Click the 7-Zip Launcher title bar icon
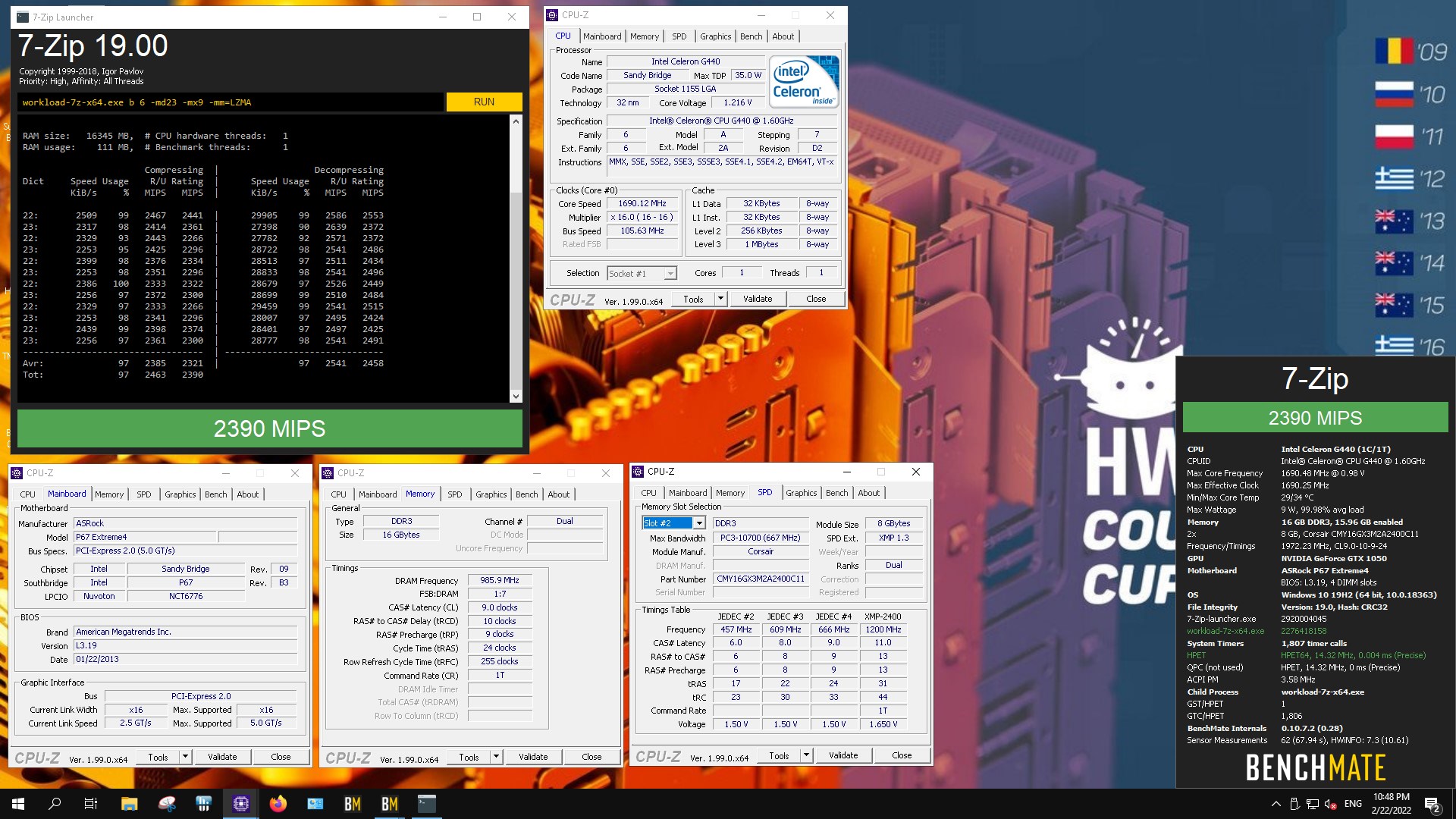This screenshot has width=1456, height=819. click(x=23, y=17)
